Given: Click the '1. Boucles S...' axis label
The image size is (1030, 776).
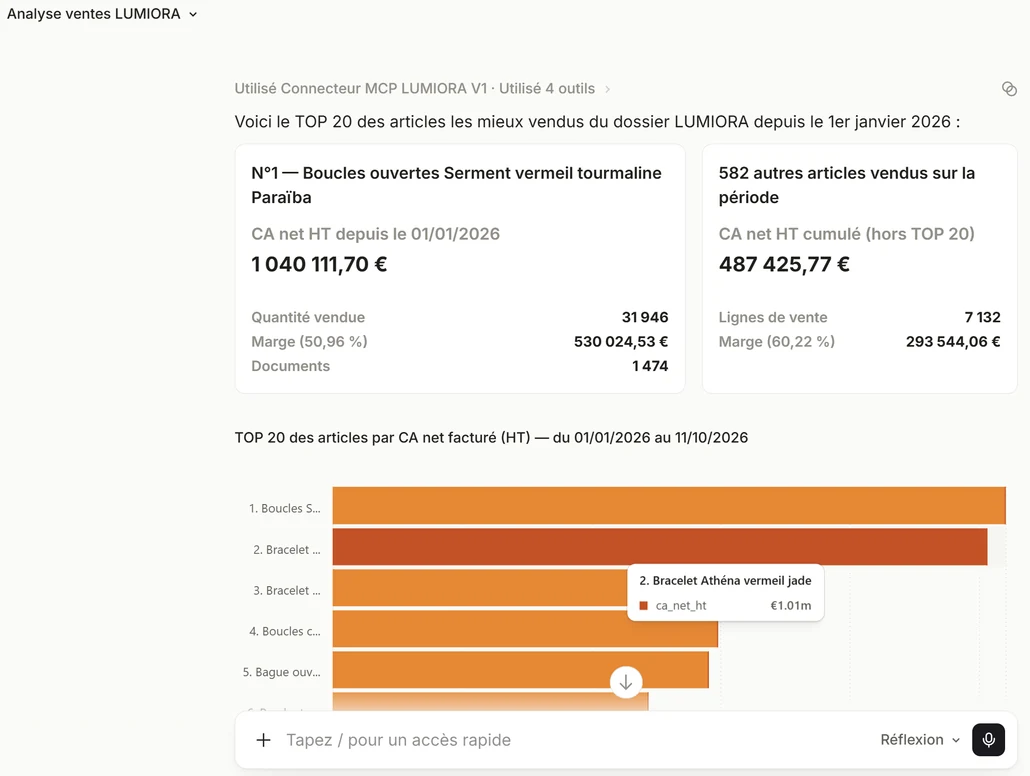Looking at the screenshot, I should 284,509.
